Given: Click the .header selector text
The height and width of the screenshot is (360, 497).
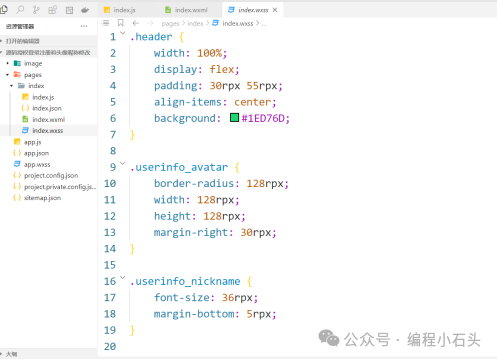Looking at the screenshot, I should click(151, 37).
